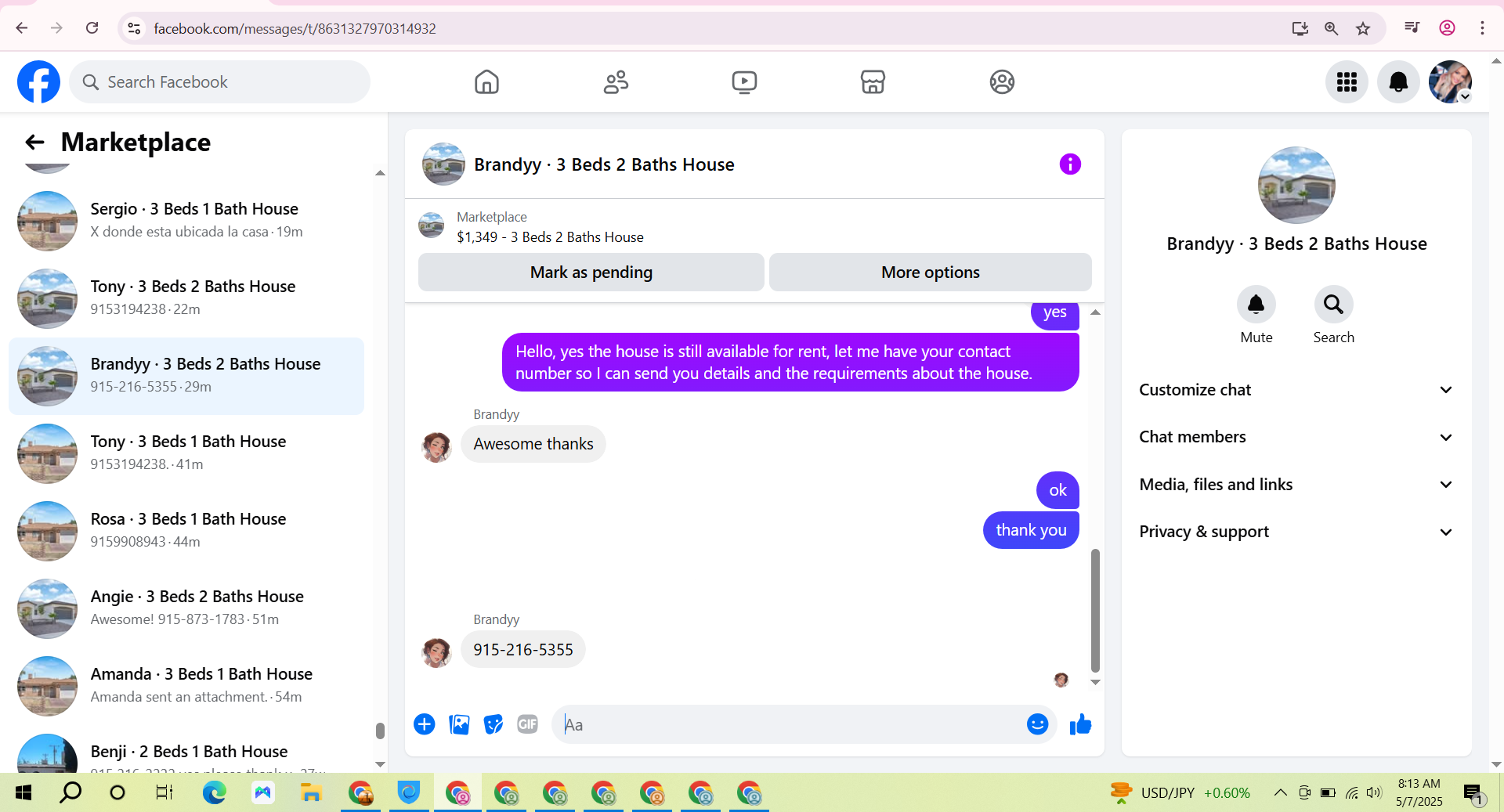Open Windows notification center icon
Image resolution: width=1504 pixels, height=812 pixels.
tap(1474, 794)
